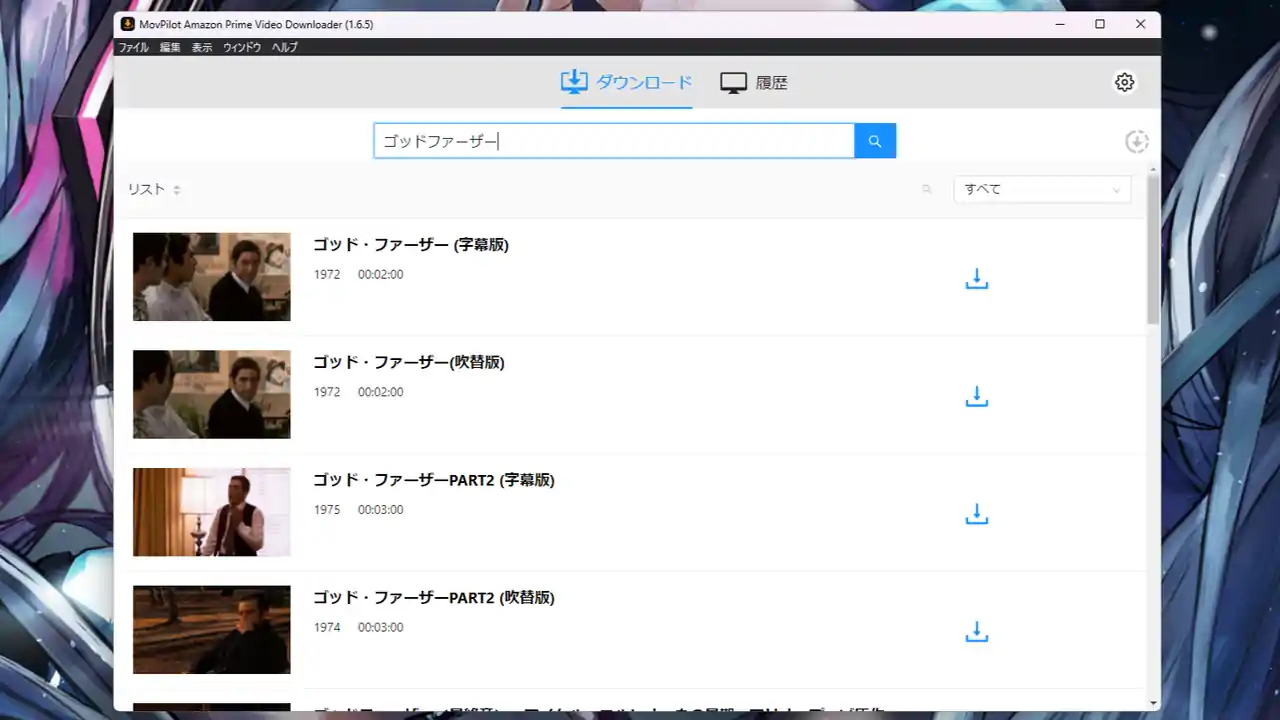Maximize the MovPilot window

point(1100,24)
